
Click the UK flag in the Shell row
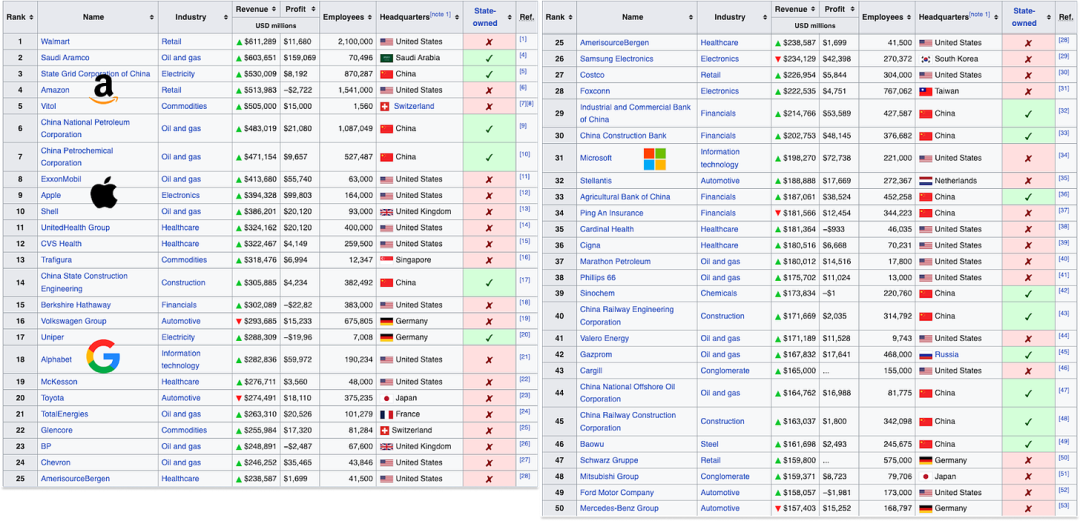pyautogui.click(x=386, y=212)
